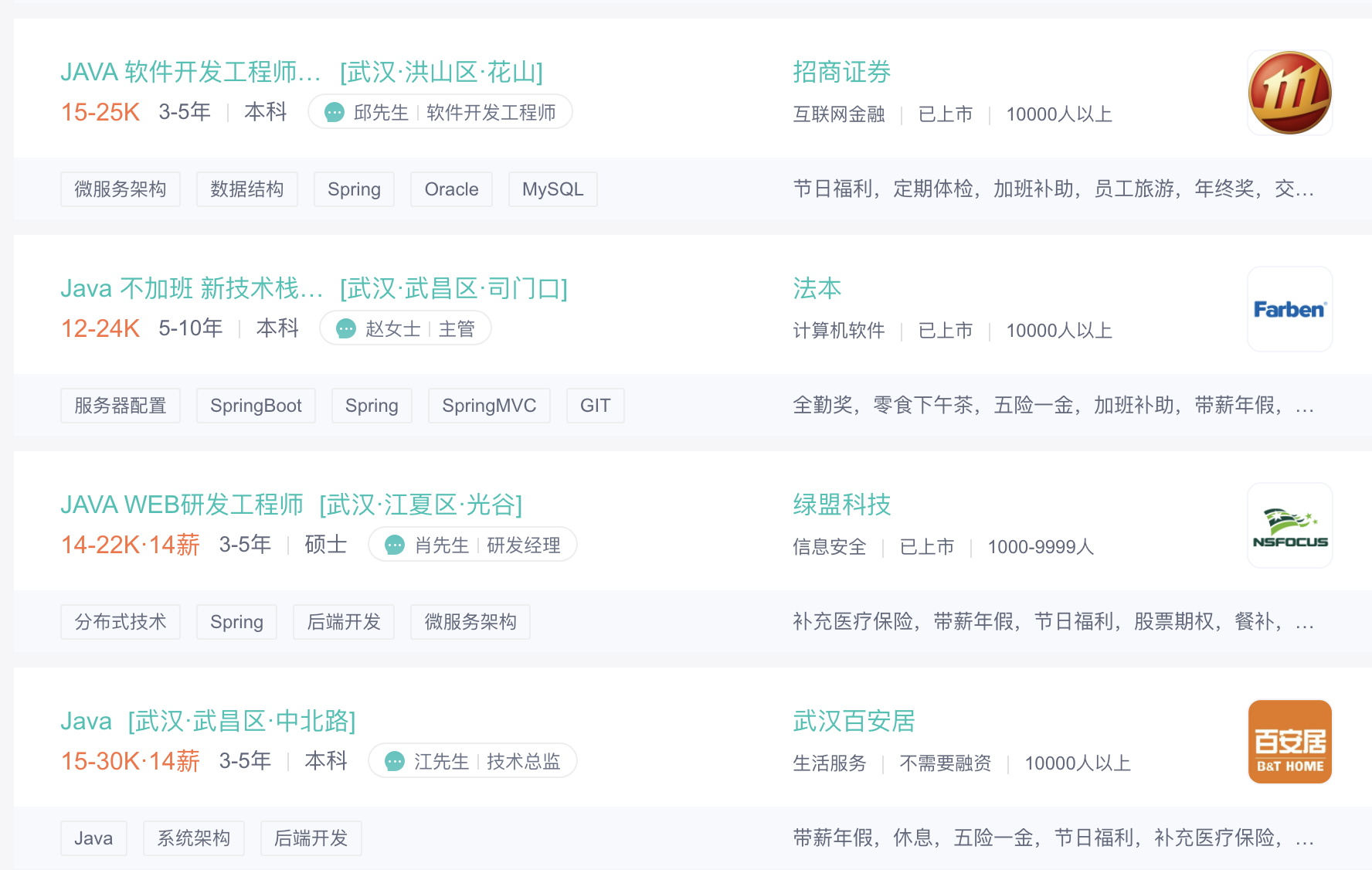This screenshot has height=870, width=1372.
Task: Open the Java 不加班 新技术栈 job listing
Action: coord(192,289)
